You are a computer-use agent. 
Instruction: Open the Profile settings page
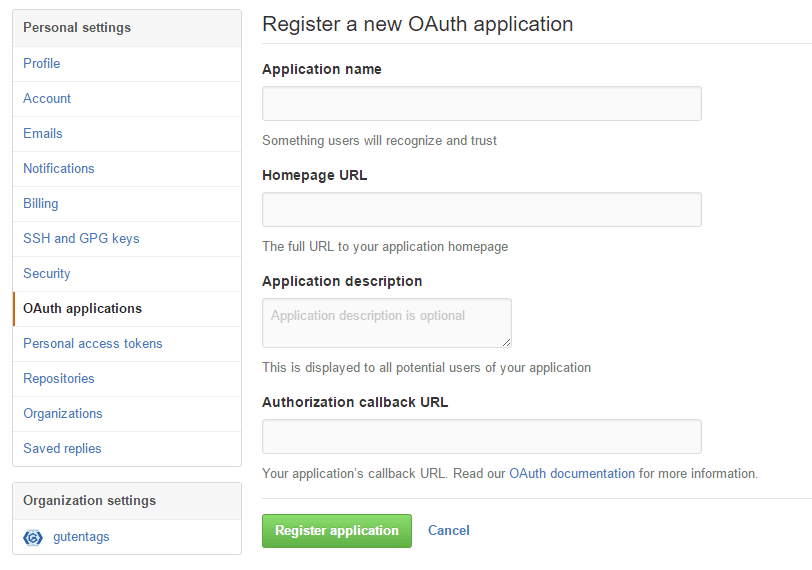[42, 63]
